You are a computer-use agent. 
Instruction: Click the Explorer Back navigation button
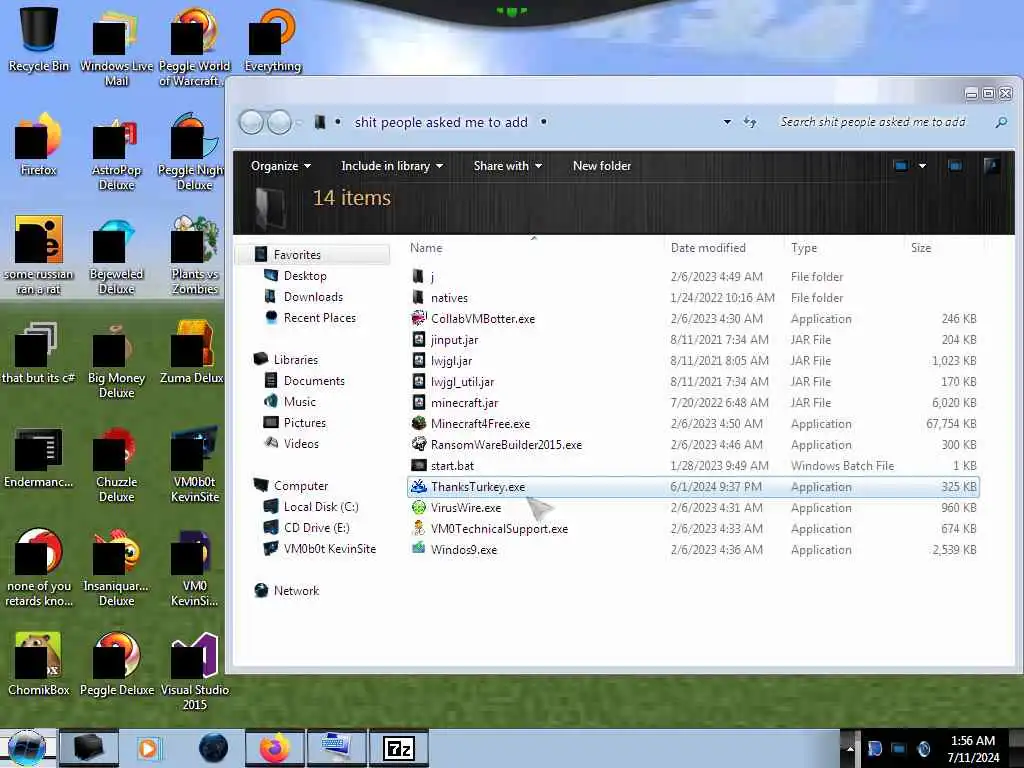click(x=251, y=122)
